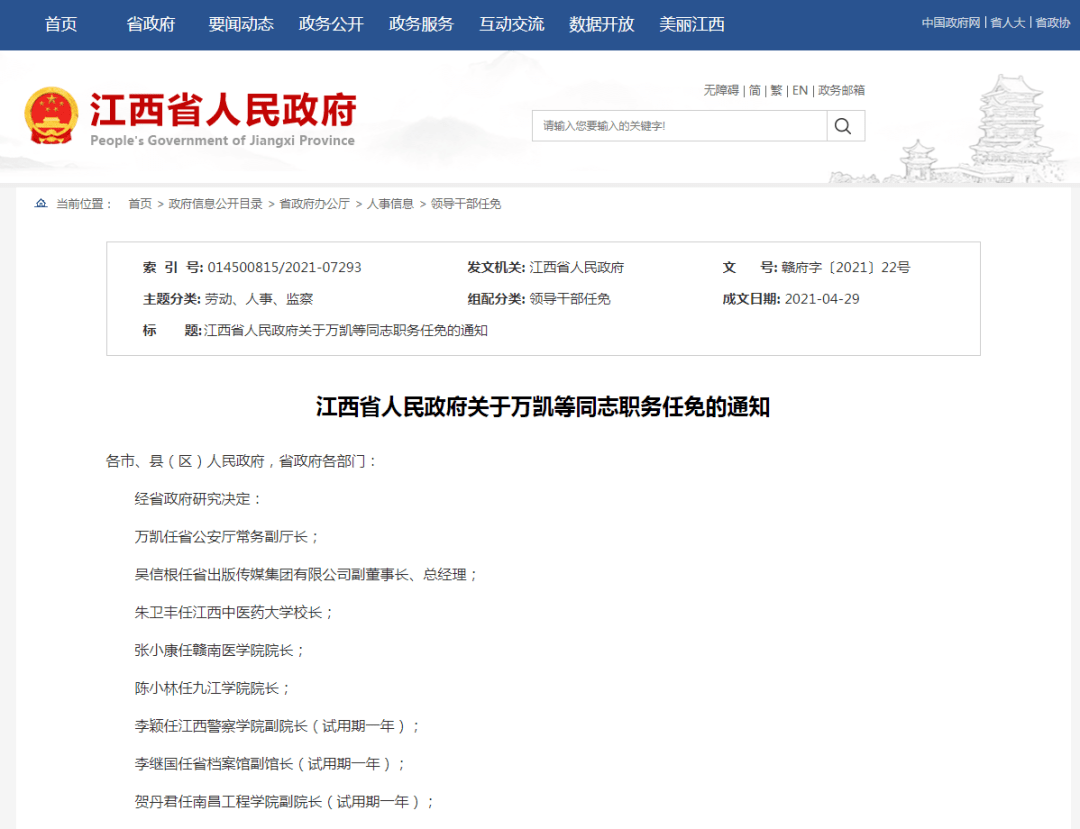The height and width of the screenshot is (829, 1080).
Task: Switch the page language to EN
Action: click(x=800, y=90)
